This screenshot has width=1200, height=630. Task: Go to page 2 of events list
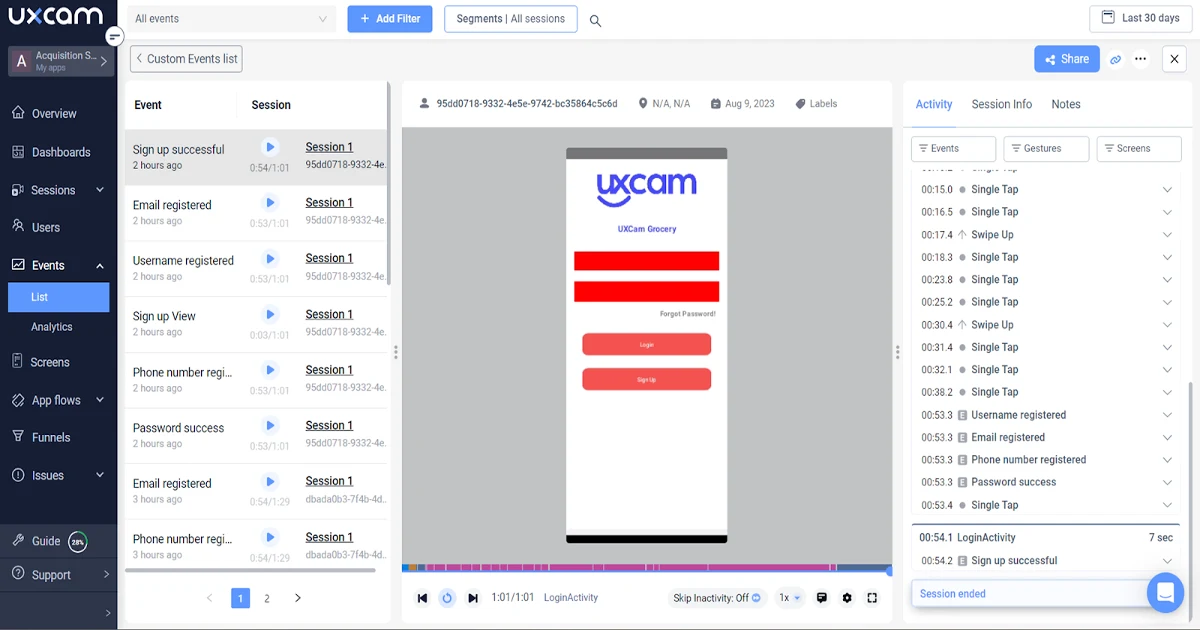pyautogui.click(x=267, y=598)
